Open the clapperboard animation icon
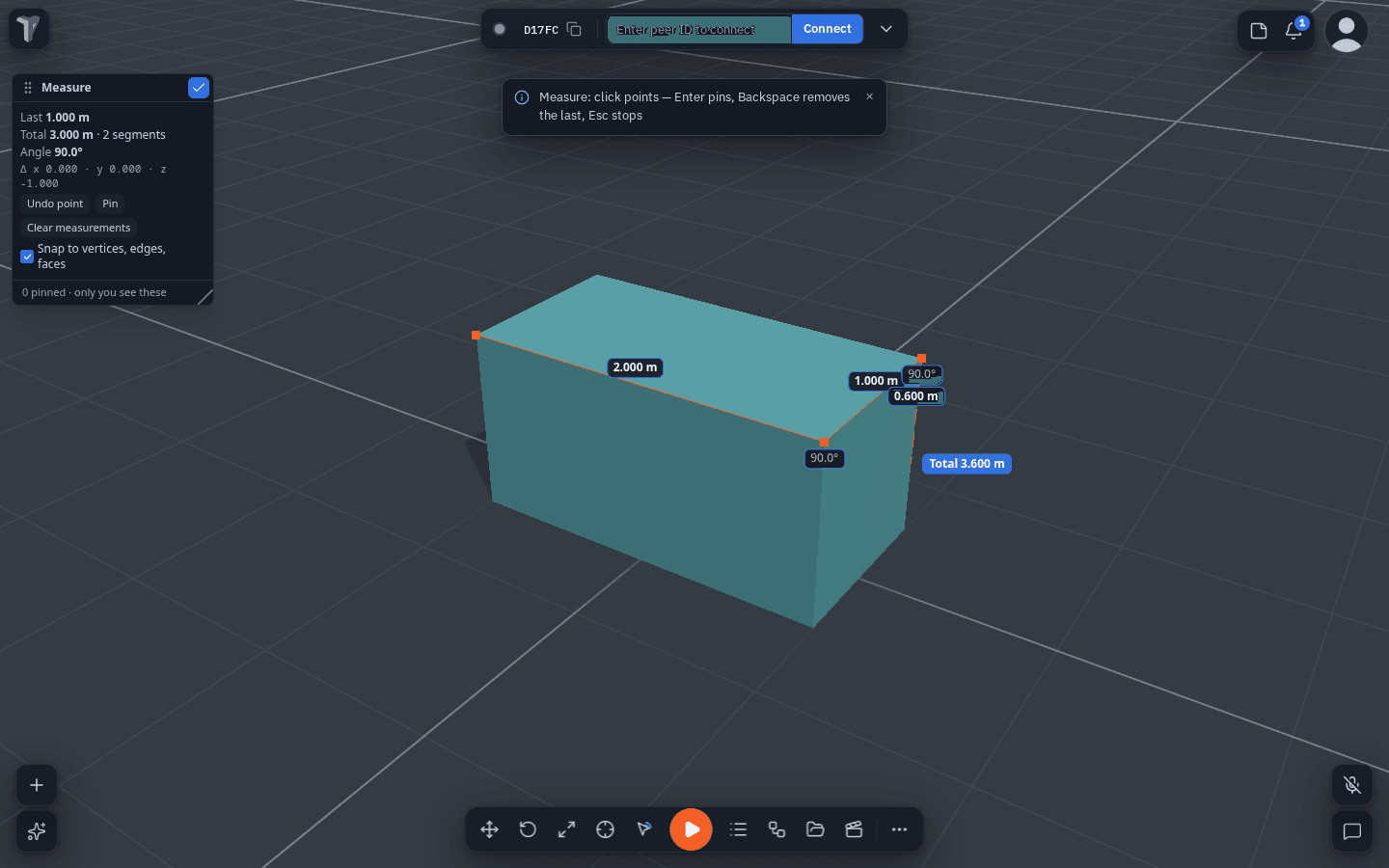Image resolution: width=1389 pixels, height=868 pixels. click(854, 829)
